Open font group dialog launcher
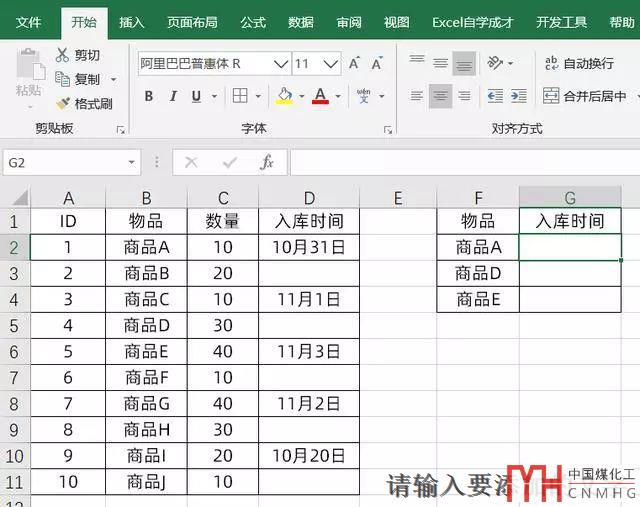The height and width of the screenshot is (507, 640). [388, 130]
